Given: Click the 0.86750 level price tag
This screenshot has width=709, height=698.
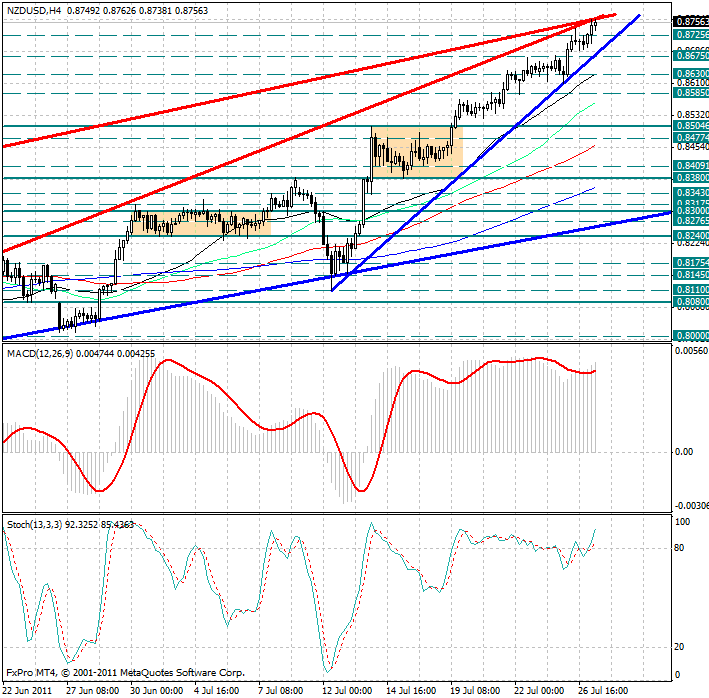Looking at the screenshot, I should 691,56.
